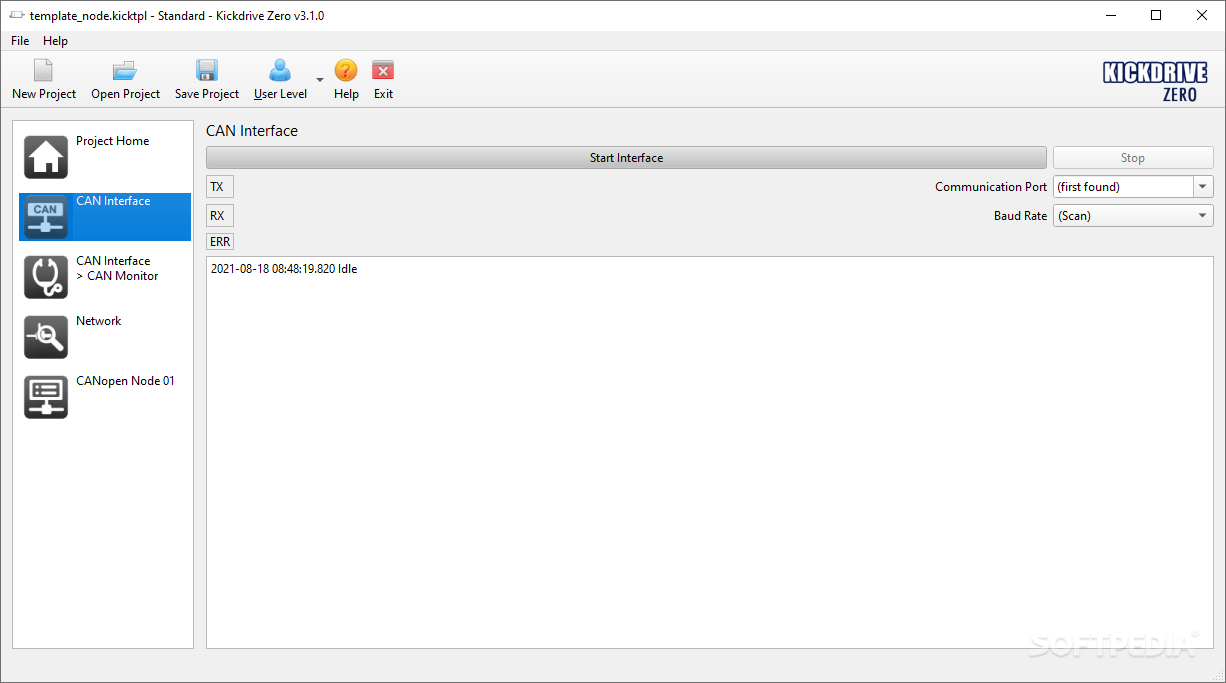Select the Project Home house icon
The image size is (1226, 683).
pyautogui.click(x=46, y=157)
